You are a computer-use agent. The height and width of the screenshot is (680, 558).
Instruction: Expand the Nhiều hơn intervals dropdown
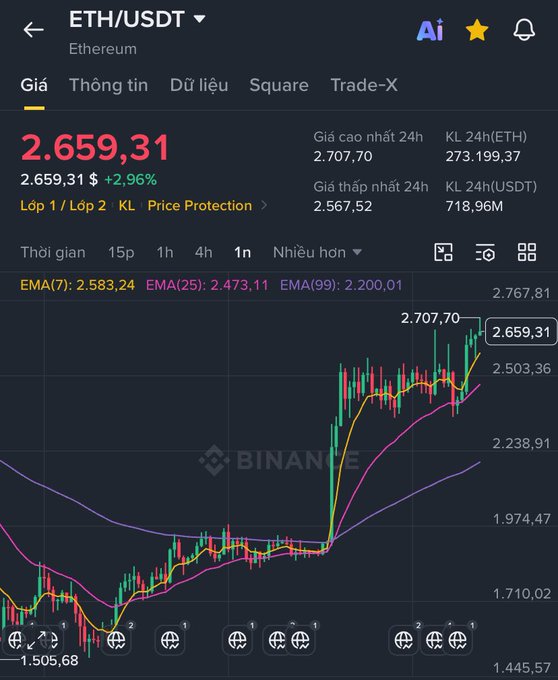click(317, 252)
